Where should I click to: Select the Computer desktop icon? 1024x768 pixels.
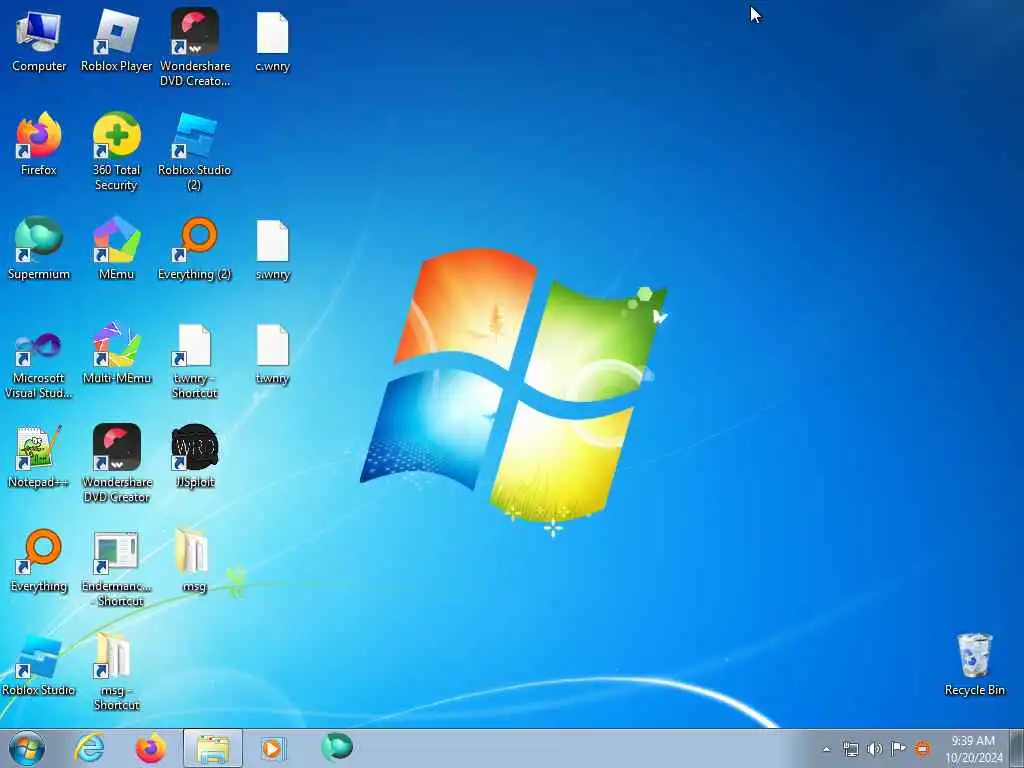(39, 40)
